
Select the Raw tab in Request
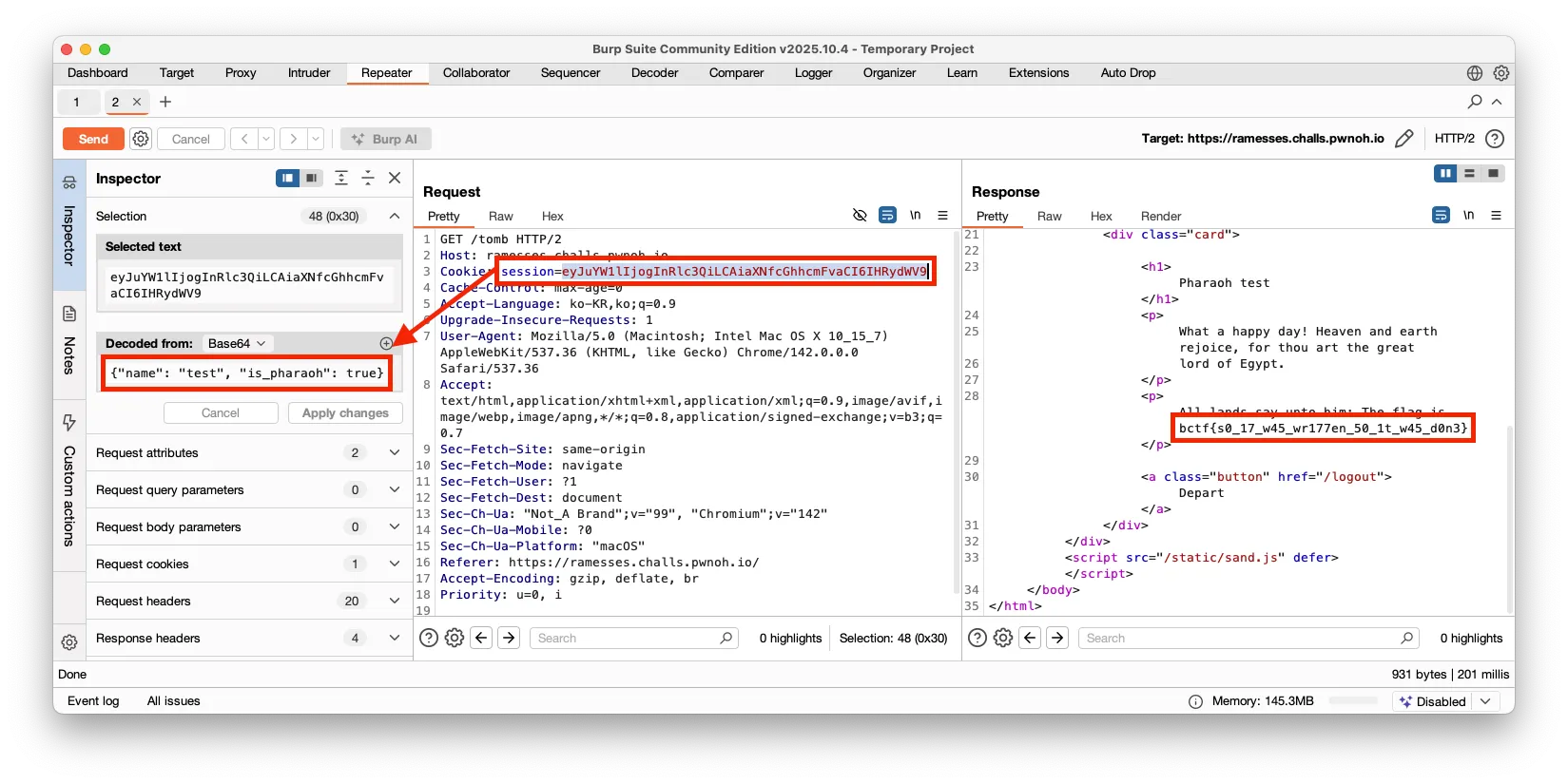500,217
